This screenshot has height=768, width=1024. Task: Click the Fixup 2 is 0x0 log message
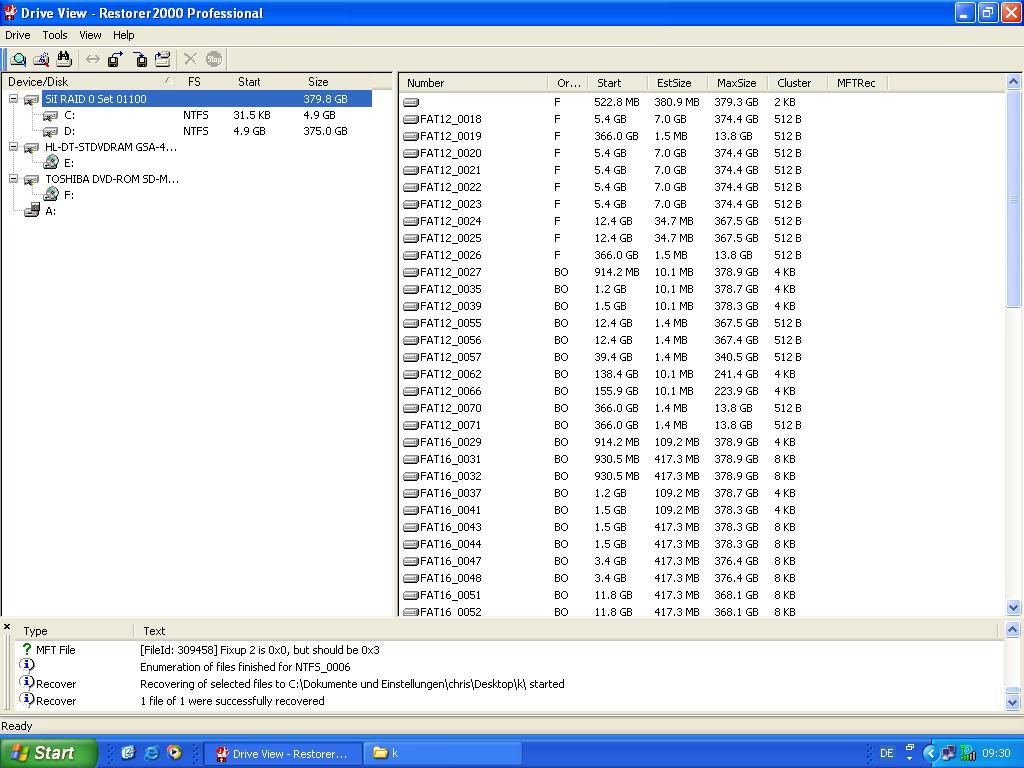(259, 650)
